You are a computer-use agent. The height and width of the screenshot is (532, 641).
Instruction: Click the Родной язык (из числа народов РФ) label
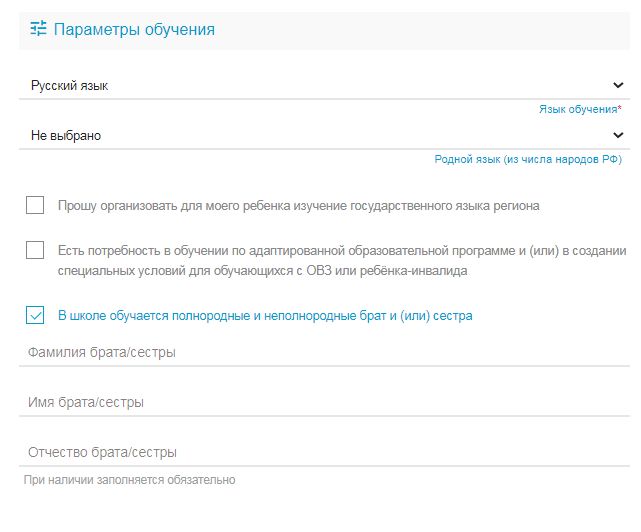point(528,159)
